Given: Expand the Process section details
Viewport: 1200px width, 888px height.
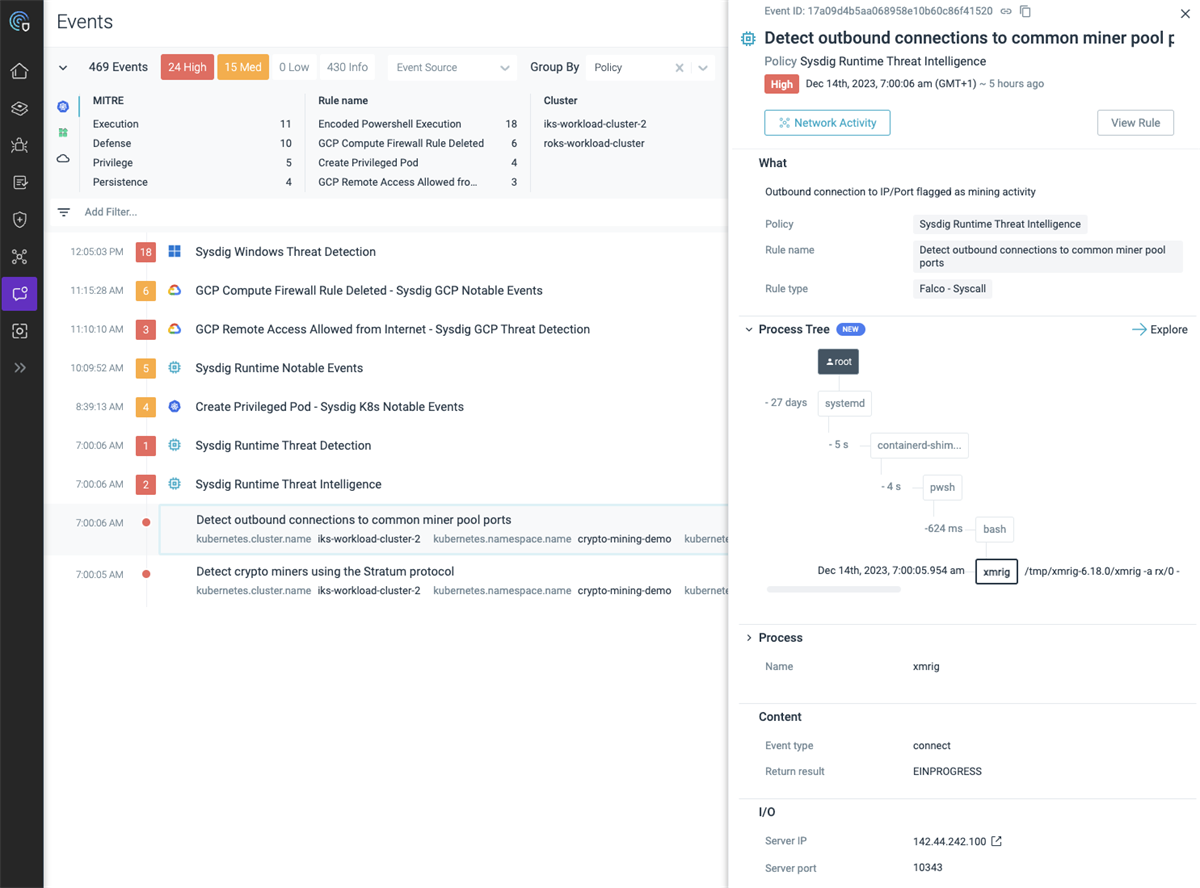Looking at the screenshot, I should (x=748, y=637).
